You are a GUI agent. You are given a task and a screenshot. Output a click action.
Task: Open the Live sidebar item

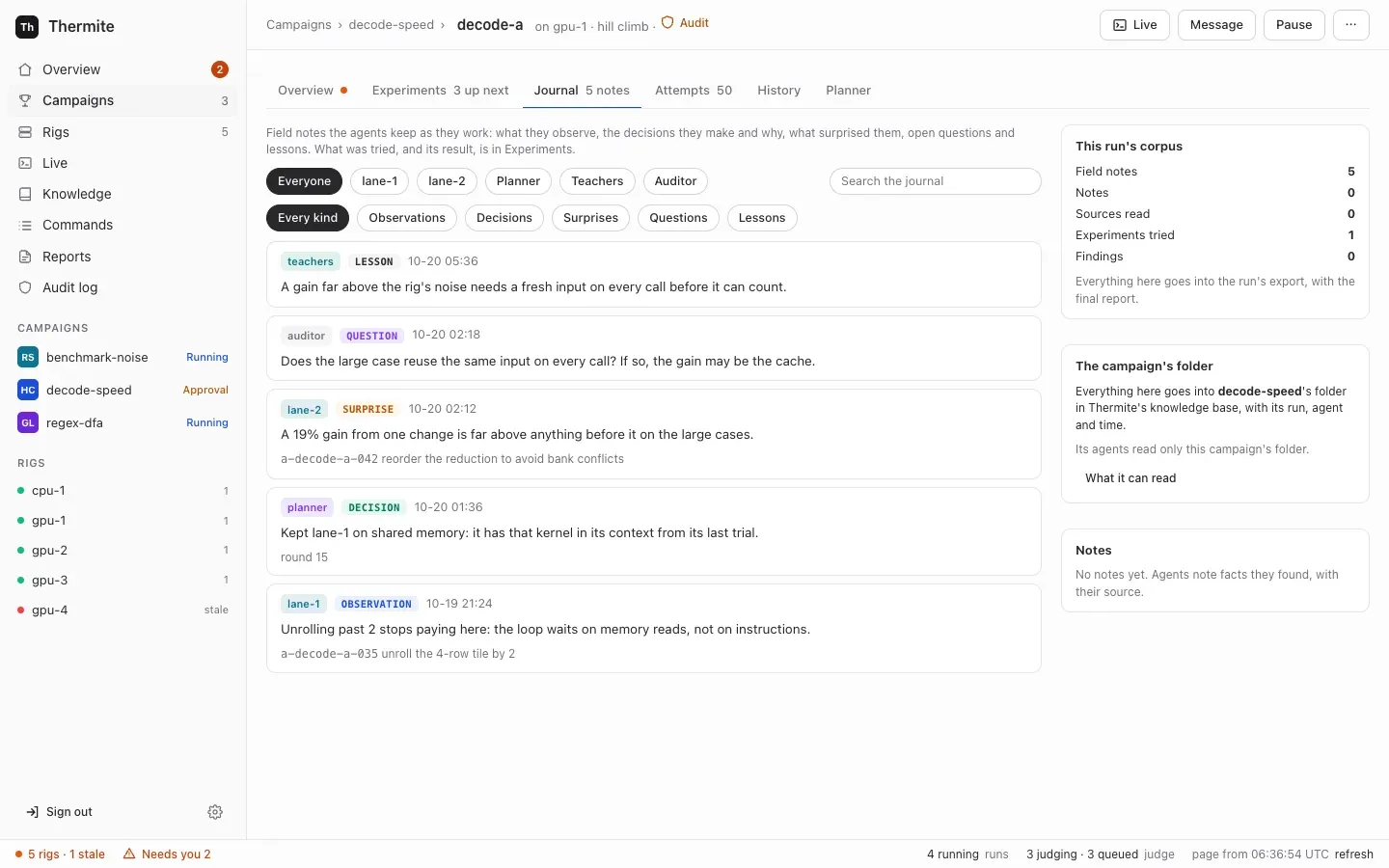[x=123, y=163]
